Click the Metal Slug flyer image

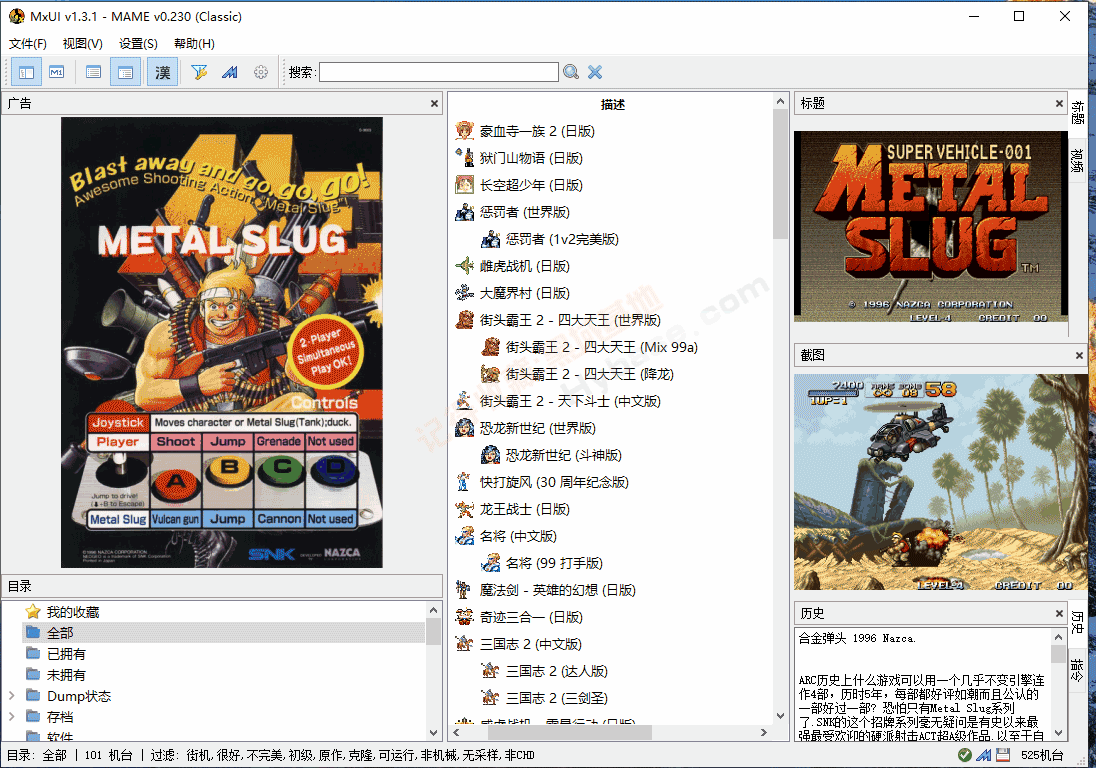(x=222, y=342)
